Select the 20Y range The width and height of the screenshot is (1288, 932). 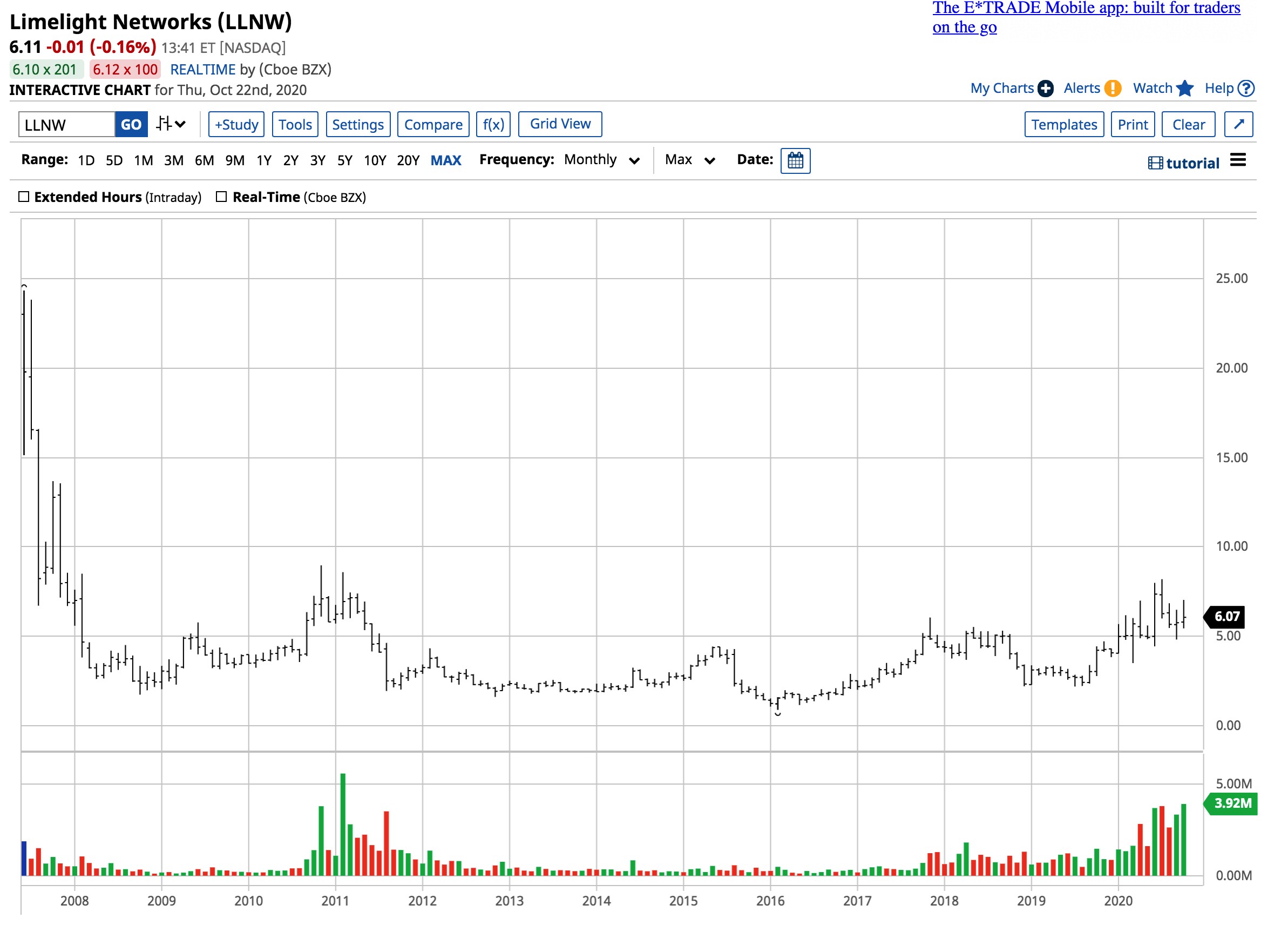click(408, 161)
